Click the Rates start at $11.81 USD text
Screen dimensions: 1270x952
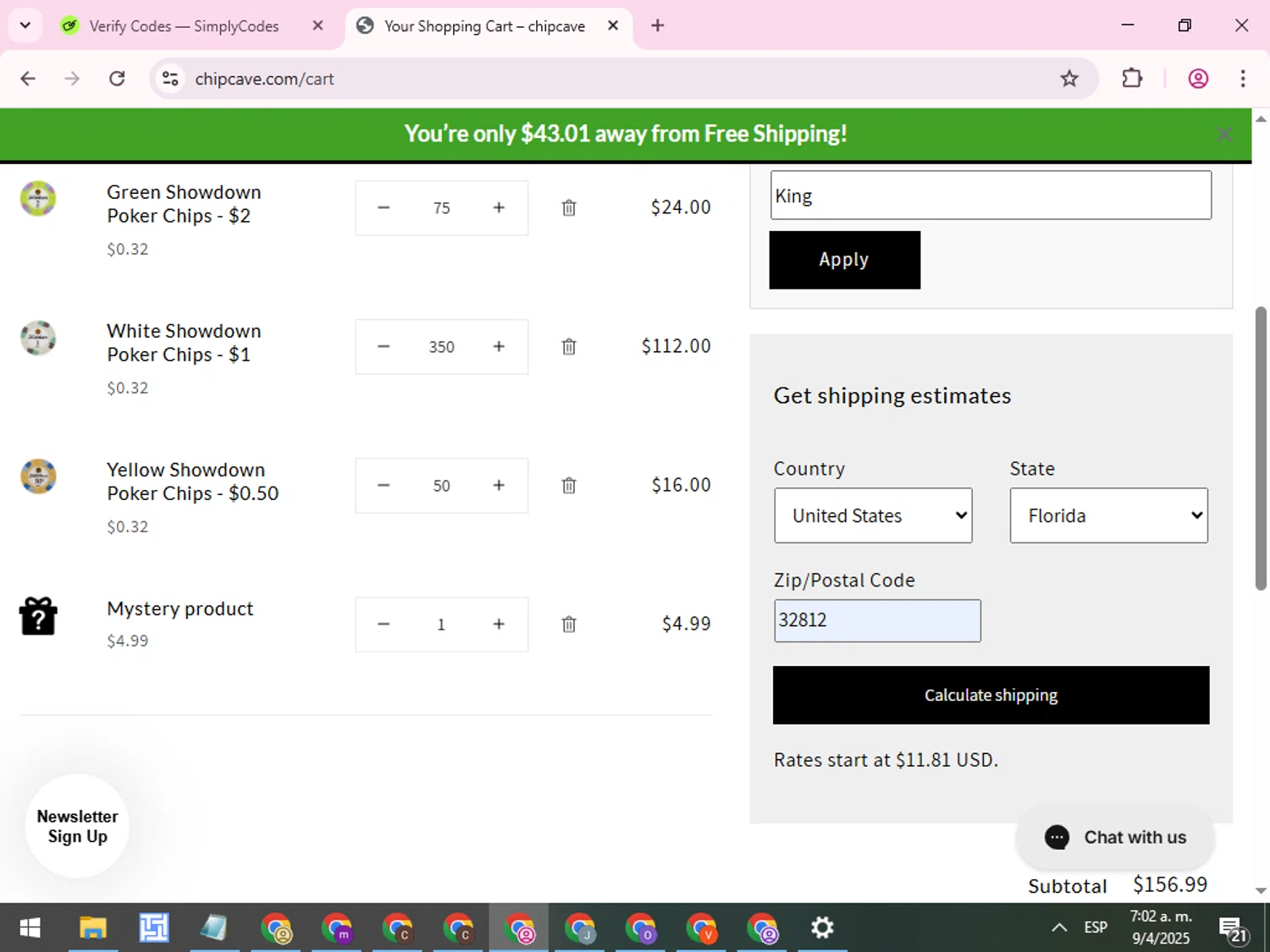point(886,760)
